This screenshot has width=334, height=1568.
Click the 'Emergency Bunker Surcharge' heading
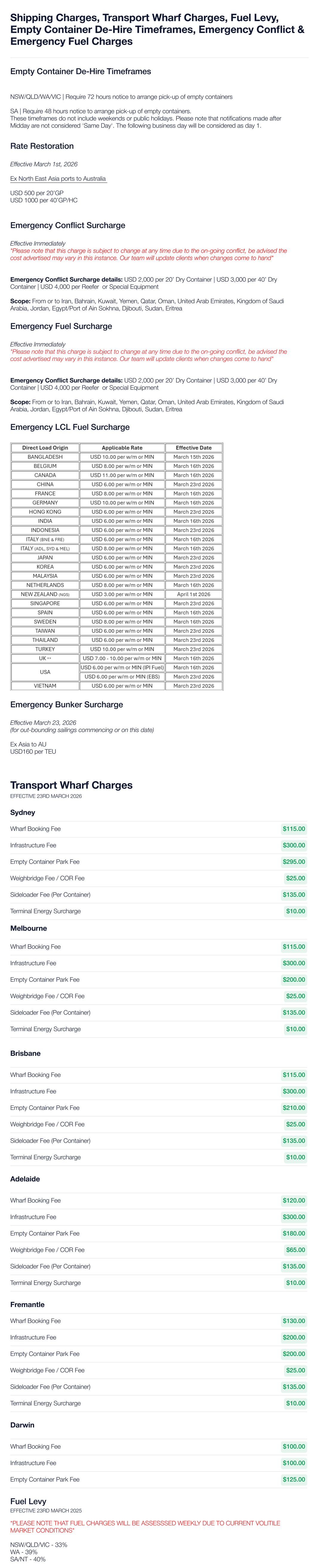67,705
